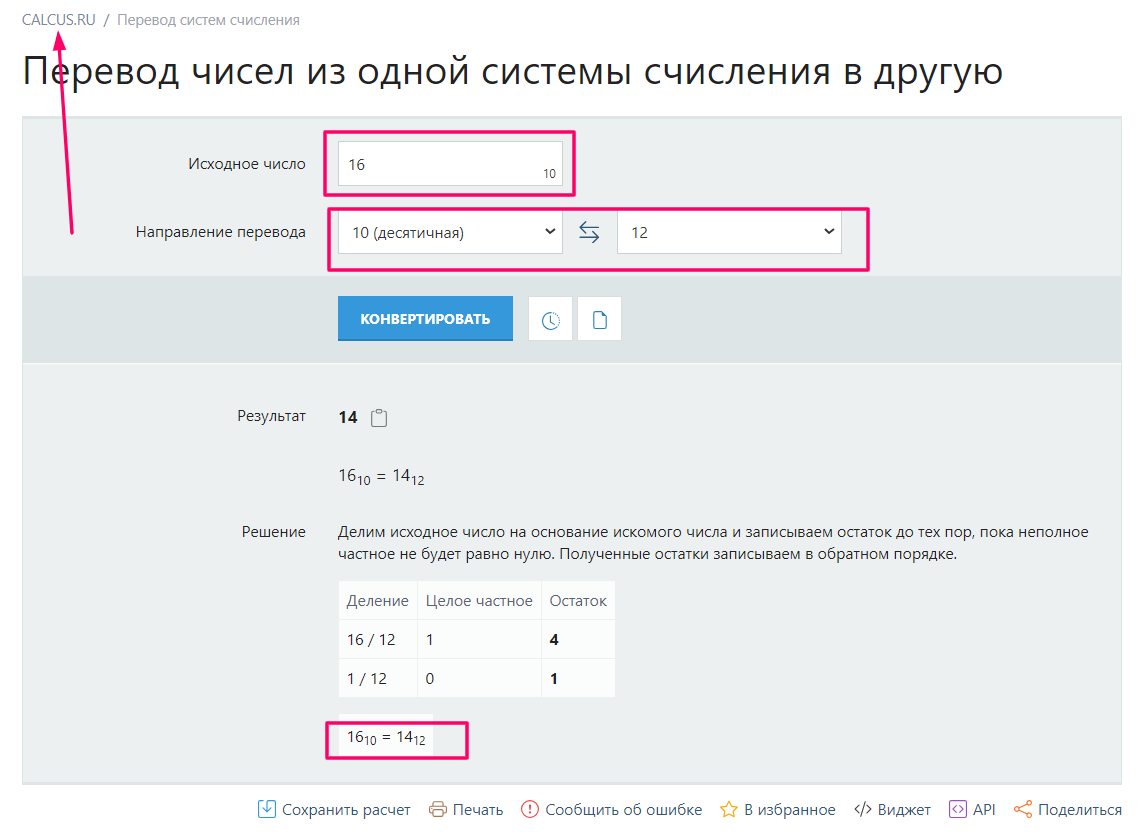Click the Сохранить расчет link
The height and width of the screenshot is (838, 1138).
pos(345,810)
